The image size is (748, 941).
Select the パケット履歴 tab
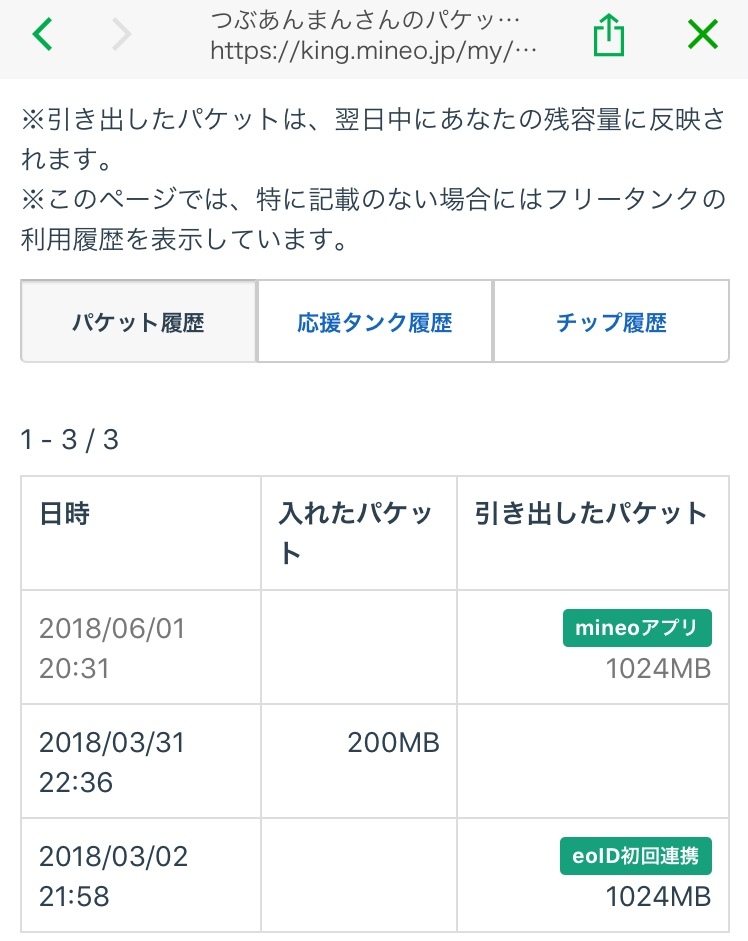pyautogui.click(x=138, y=323)
